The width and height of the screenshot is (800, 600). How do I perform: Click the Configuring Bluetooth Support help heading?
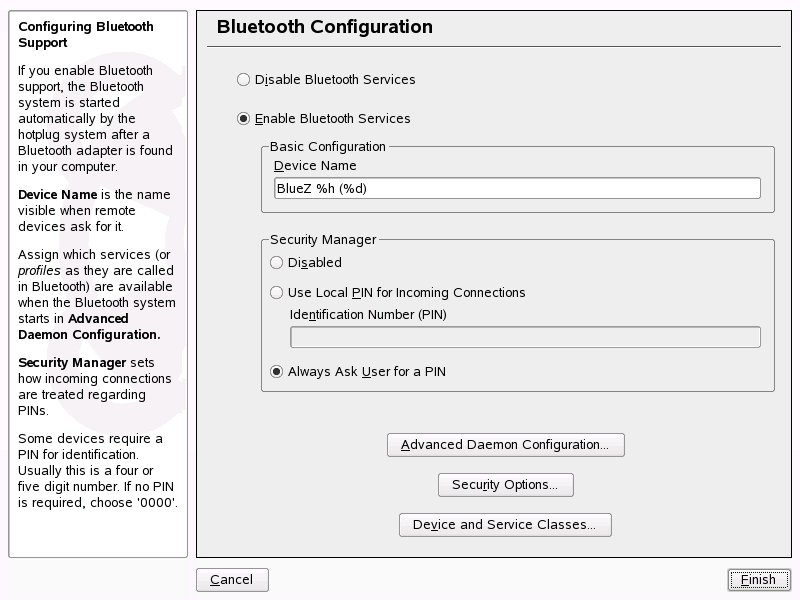[86, 35]
